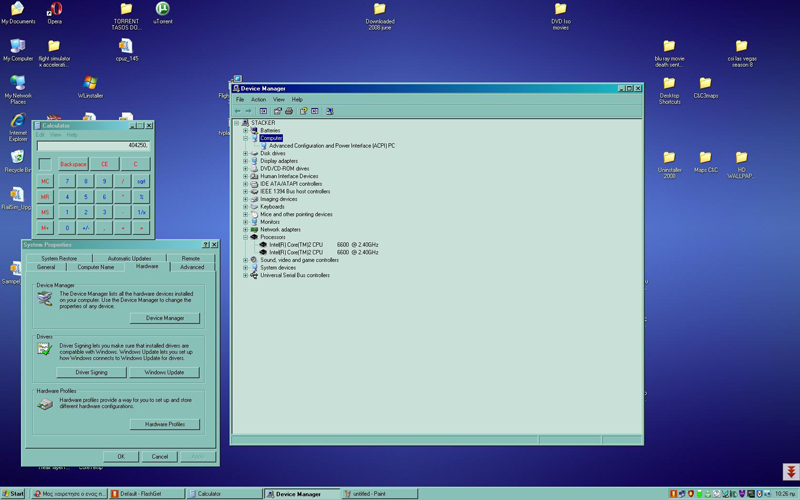Click the taskbar clock showing 10:26
This screenshot has height=500, width=800.
(x=786, y=494)
